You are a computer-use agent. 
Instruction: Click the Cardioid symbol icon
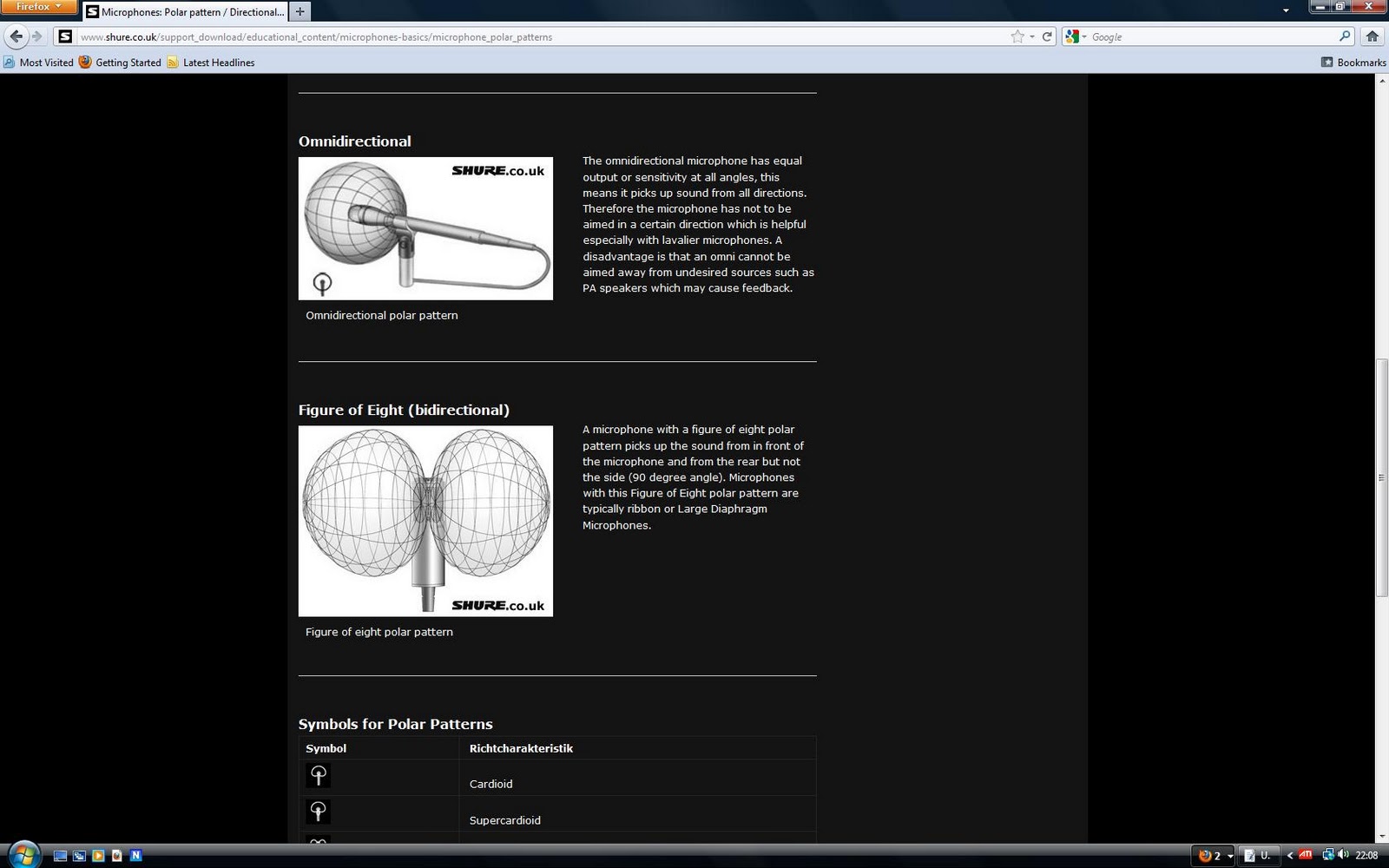click(x=319, y=775)
